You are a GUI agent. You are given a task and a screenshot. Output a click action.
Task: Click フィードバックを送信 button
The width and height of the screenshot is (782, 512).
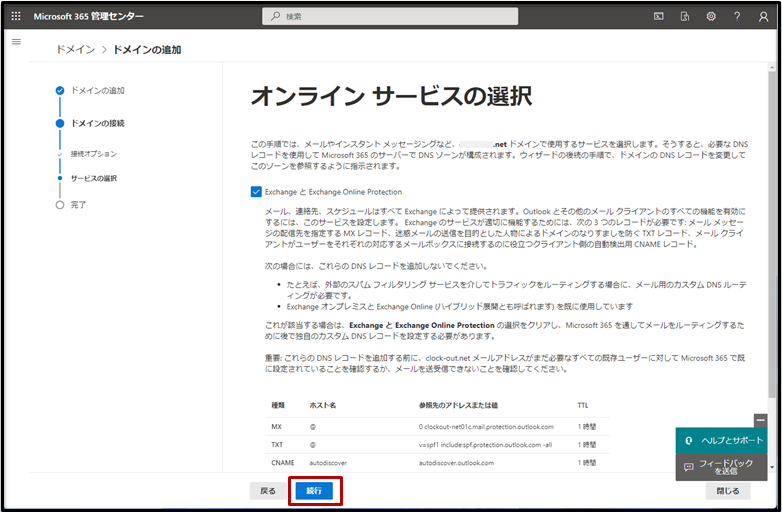point(721,467)
